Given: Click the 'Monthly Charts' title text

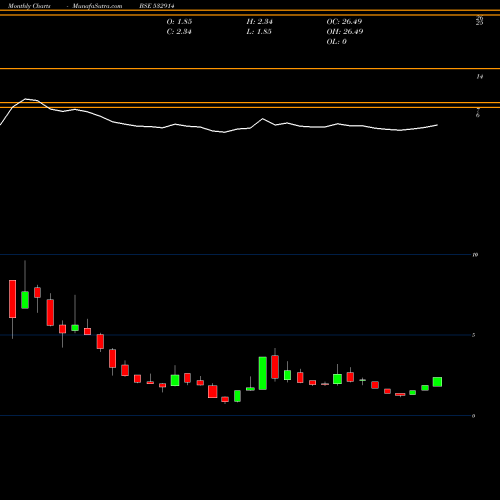Looking at the screenshot, I should point(29,6).
